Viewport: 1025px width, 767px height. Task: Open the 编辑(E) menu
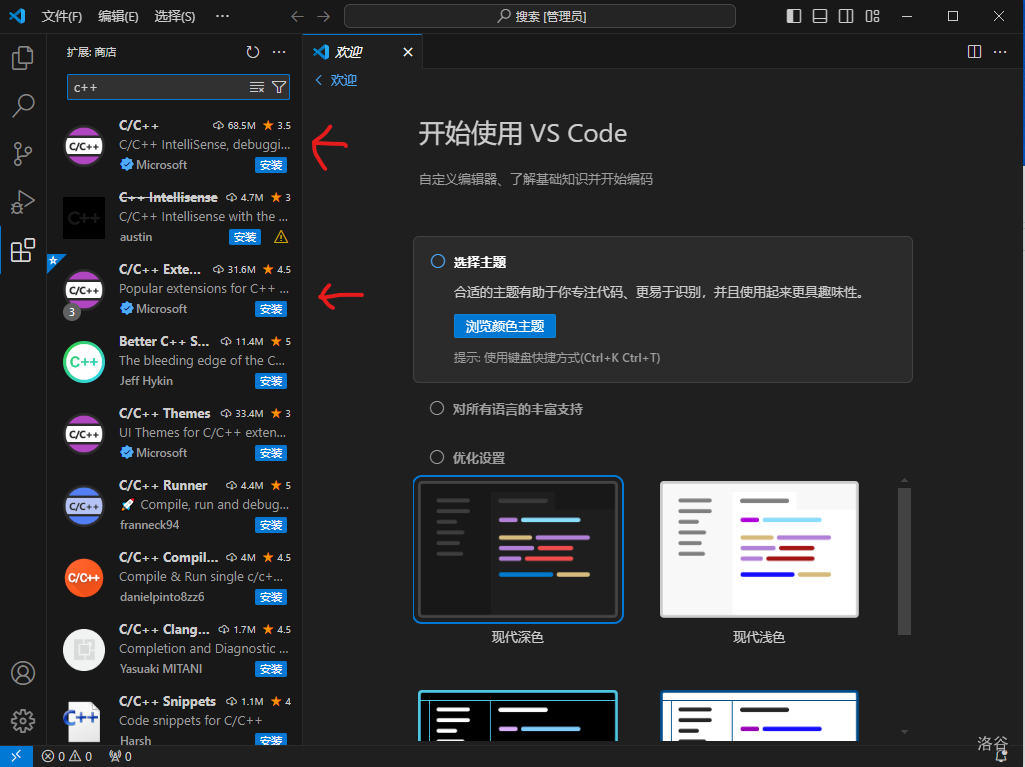[118, 16]
